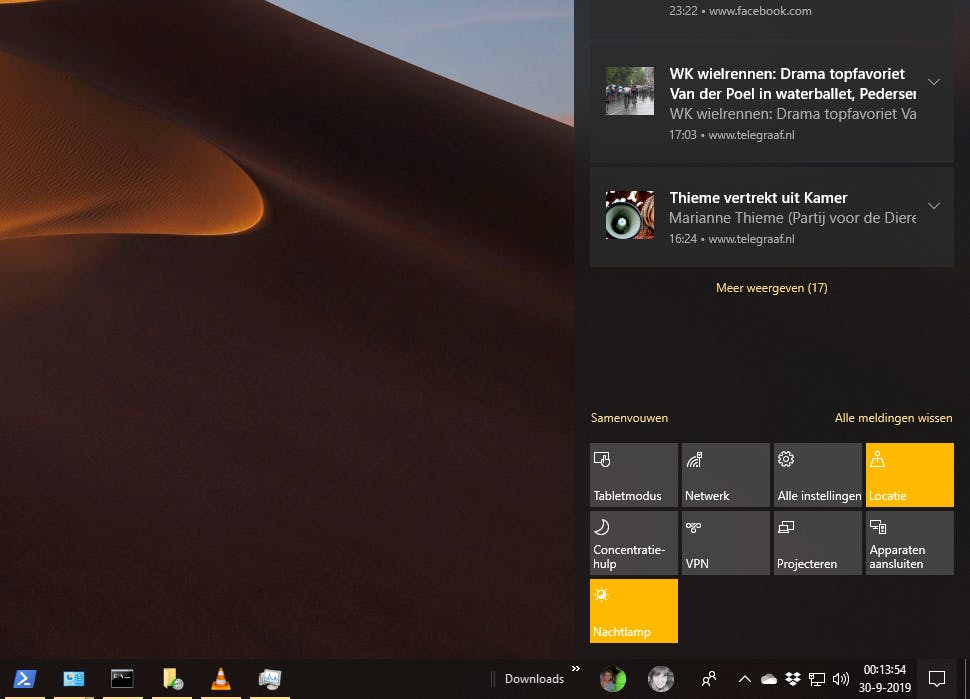Open the Thieme notification megaphone thumbnail
Screen dimensions: 970x699
coord(630,215)
